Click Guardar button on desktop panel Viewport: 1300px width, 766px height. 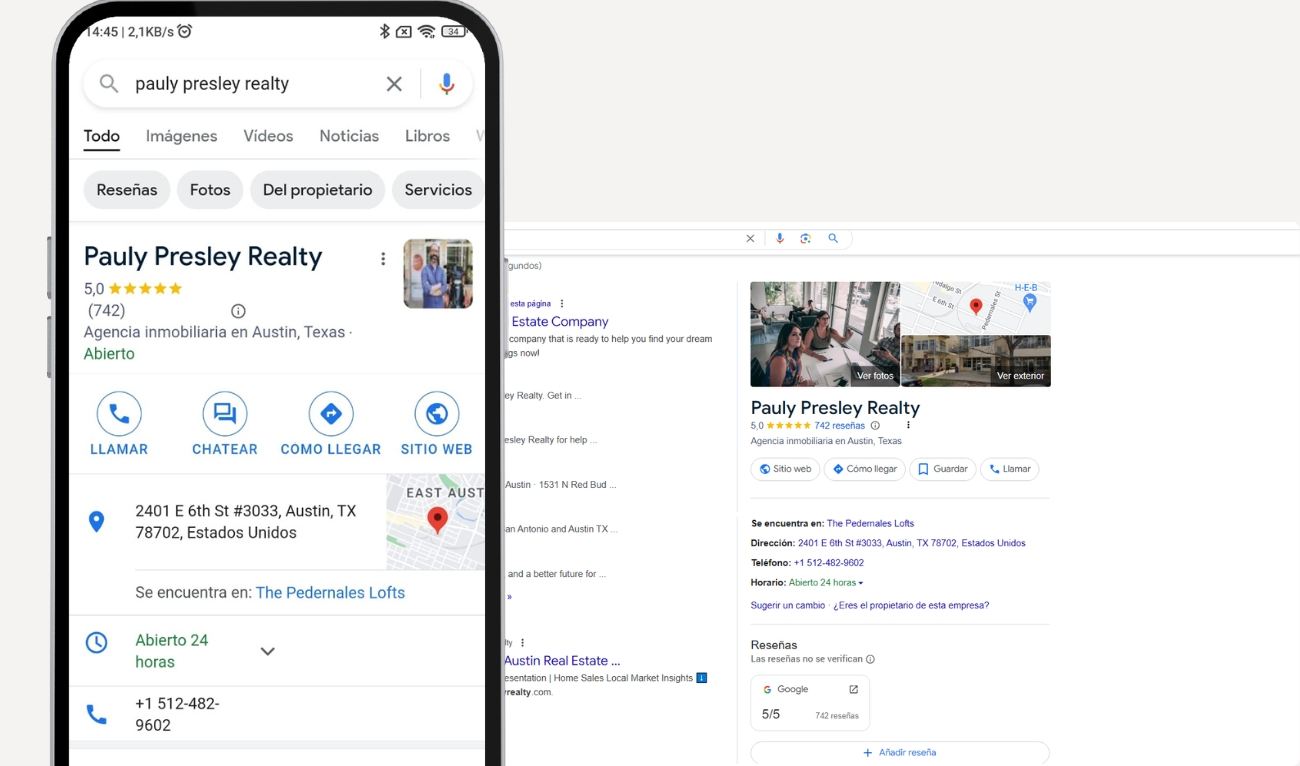(942, 469)
